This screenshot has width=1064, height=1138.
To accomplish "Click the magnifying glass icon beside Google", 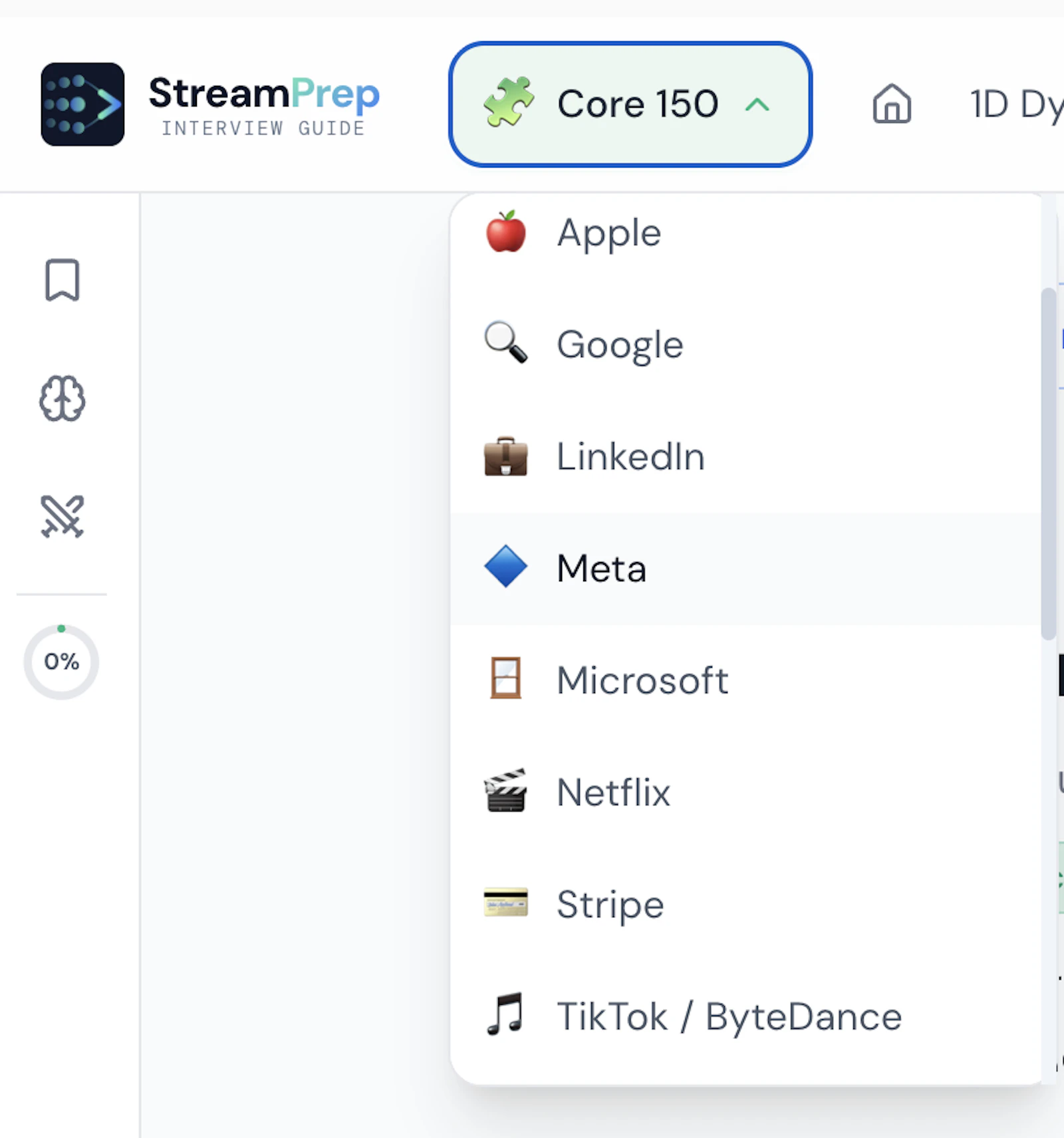I will tap(506, 343).
